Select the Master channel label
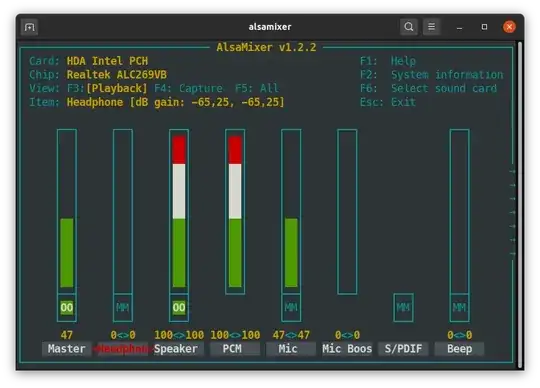 tap(67, 349)
